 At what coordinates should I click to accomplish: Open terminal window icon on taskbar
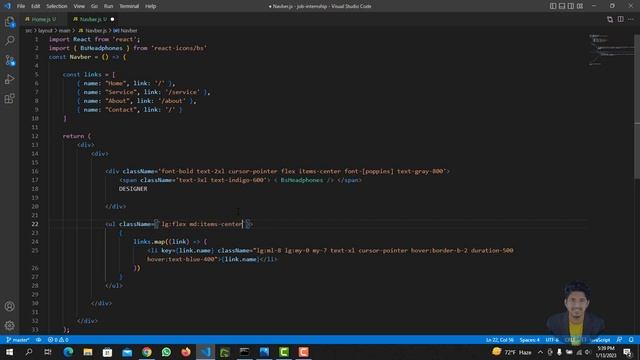[244, 352]
